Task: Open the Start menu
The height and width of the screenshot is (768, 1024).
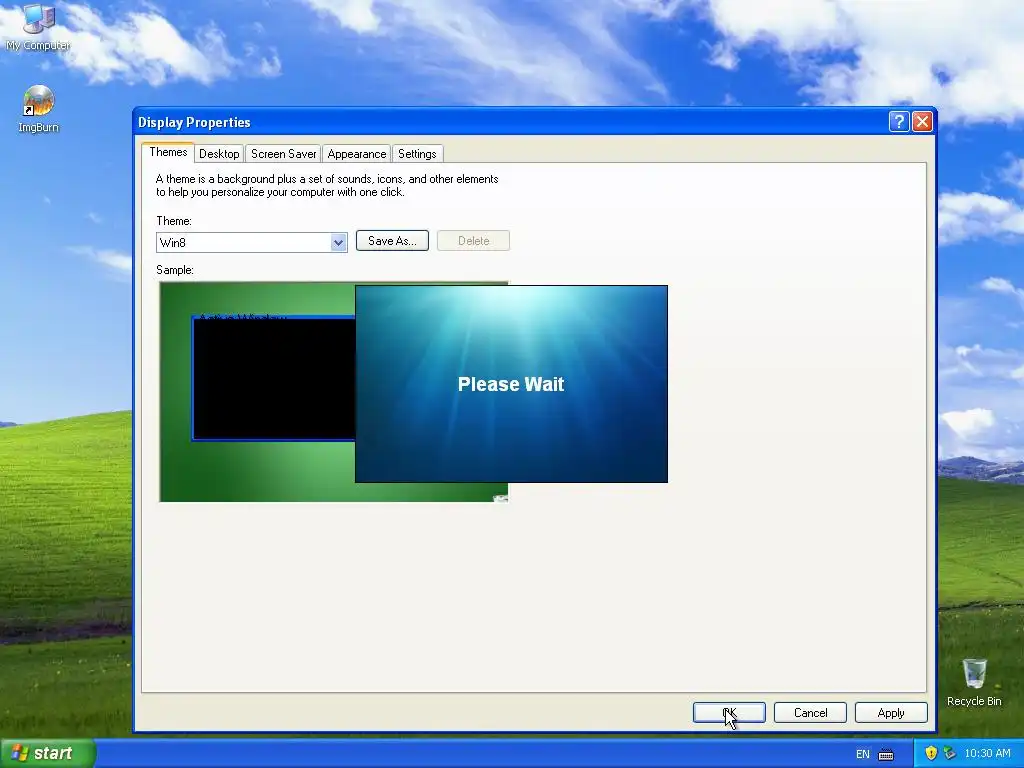Action: pyautogui.click(x=48, y=753)
